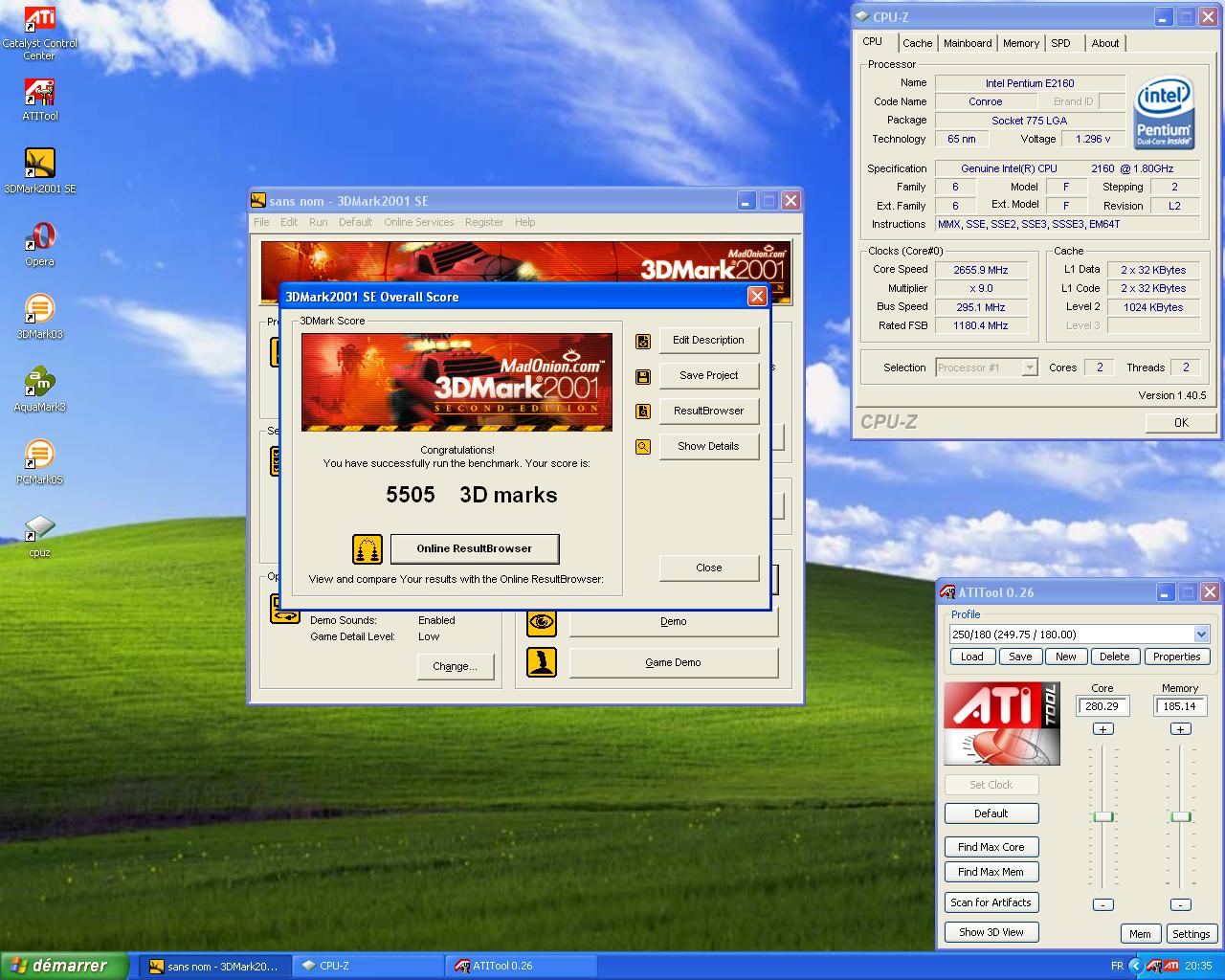Click Find Max Mem in ATITool

coord(991,872)
